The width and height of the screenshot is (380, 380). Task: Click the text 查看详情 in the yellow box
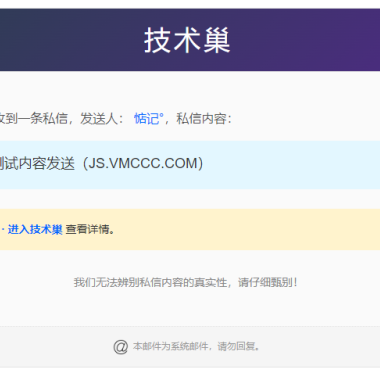click(87, 229)
